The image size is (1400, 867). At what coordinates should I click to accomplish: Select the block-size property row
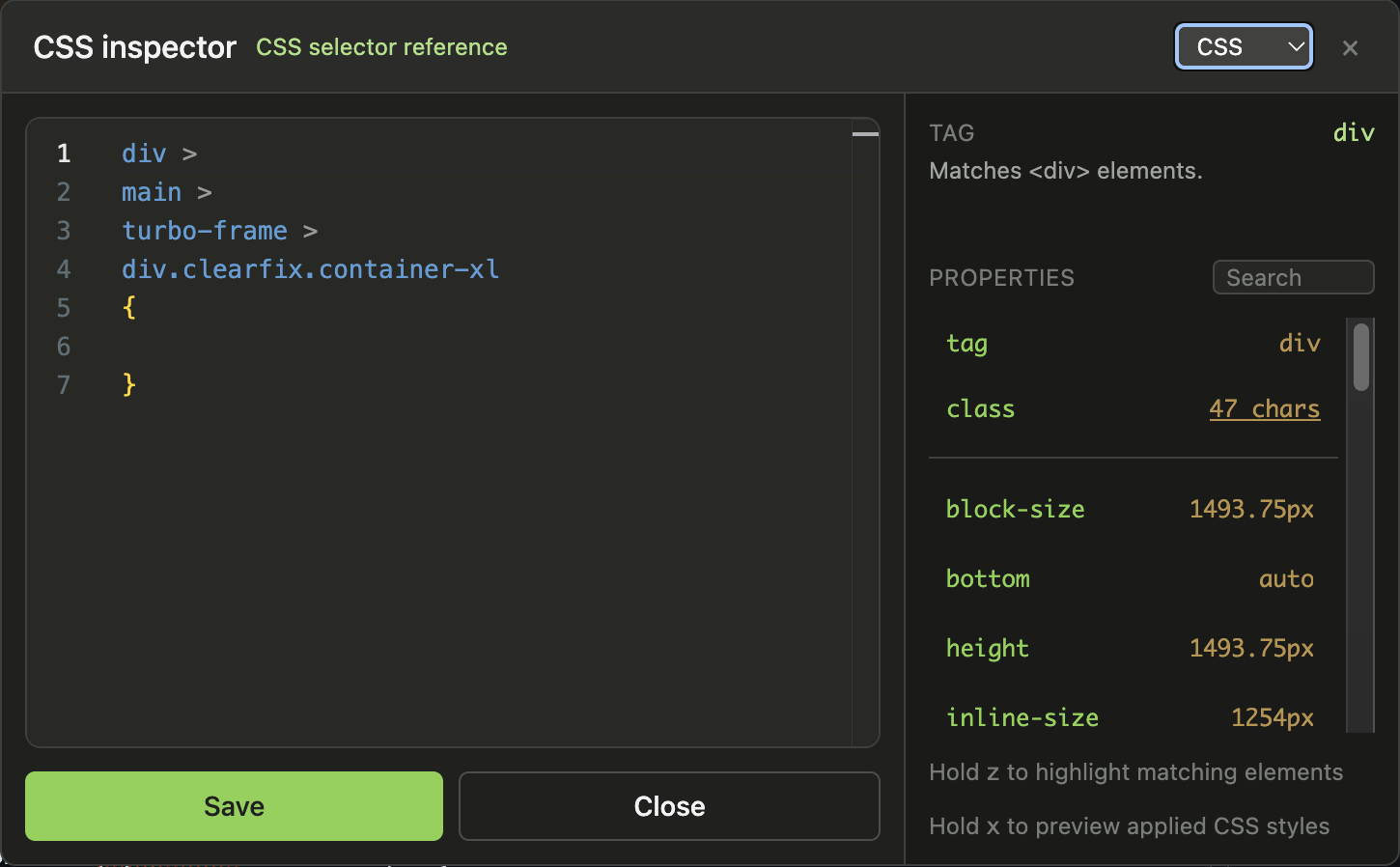(x=1130, y=510)
